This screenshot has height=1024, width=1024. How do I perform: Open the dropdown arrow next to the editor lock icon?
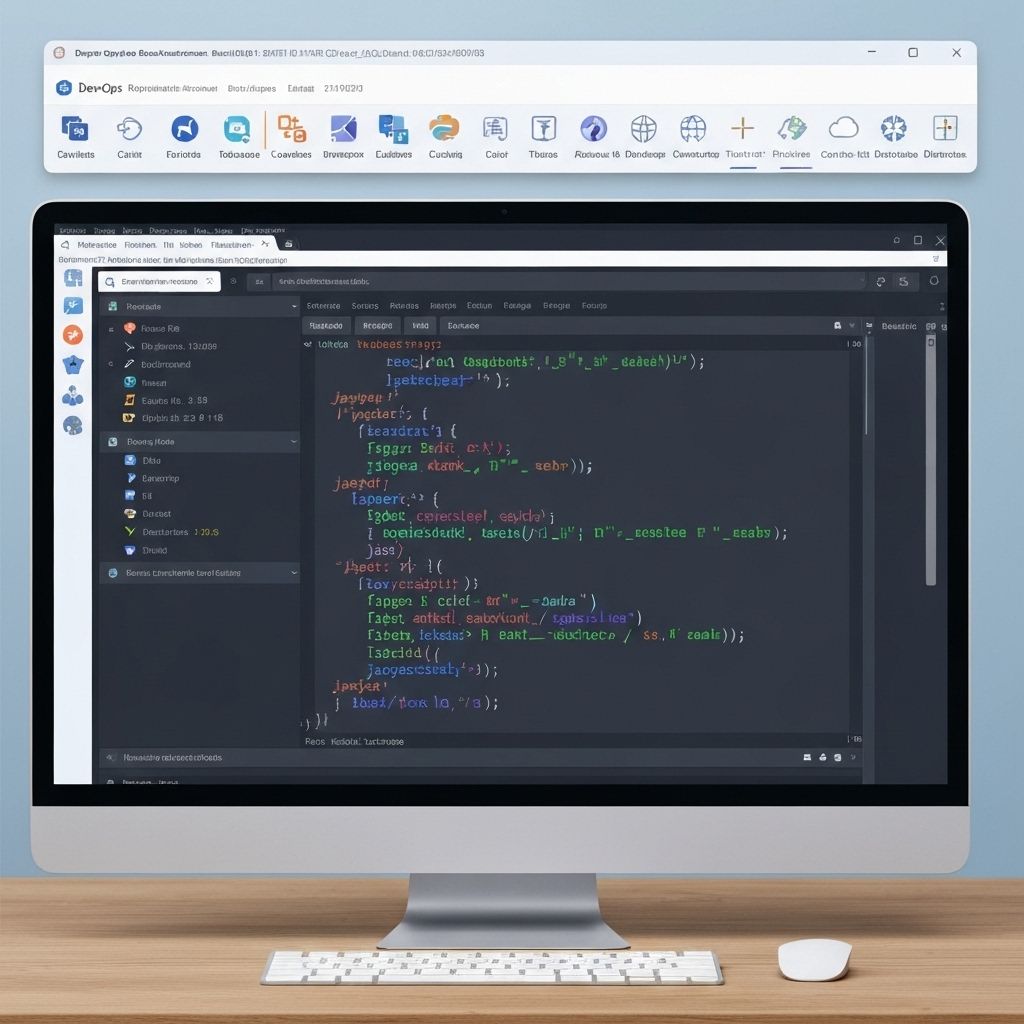pos(852,325)
